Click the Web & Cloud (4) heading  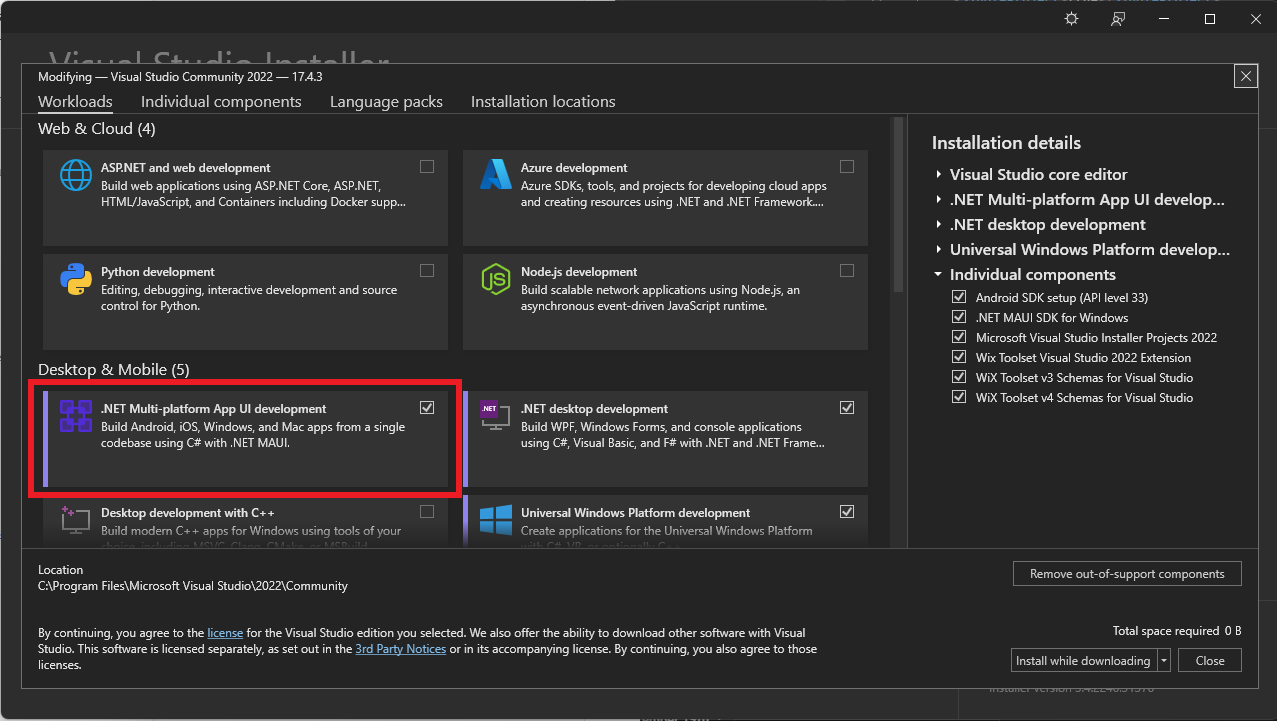click(97, 129)
